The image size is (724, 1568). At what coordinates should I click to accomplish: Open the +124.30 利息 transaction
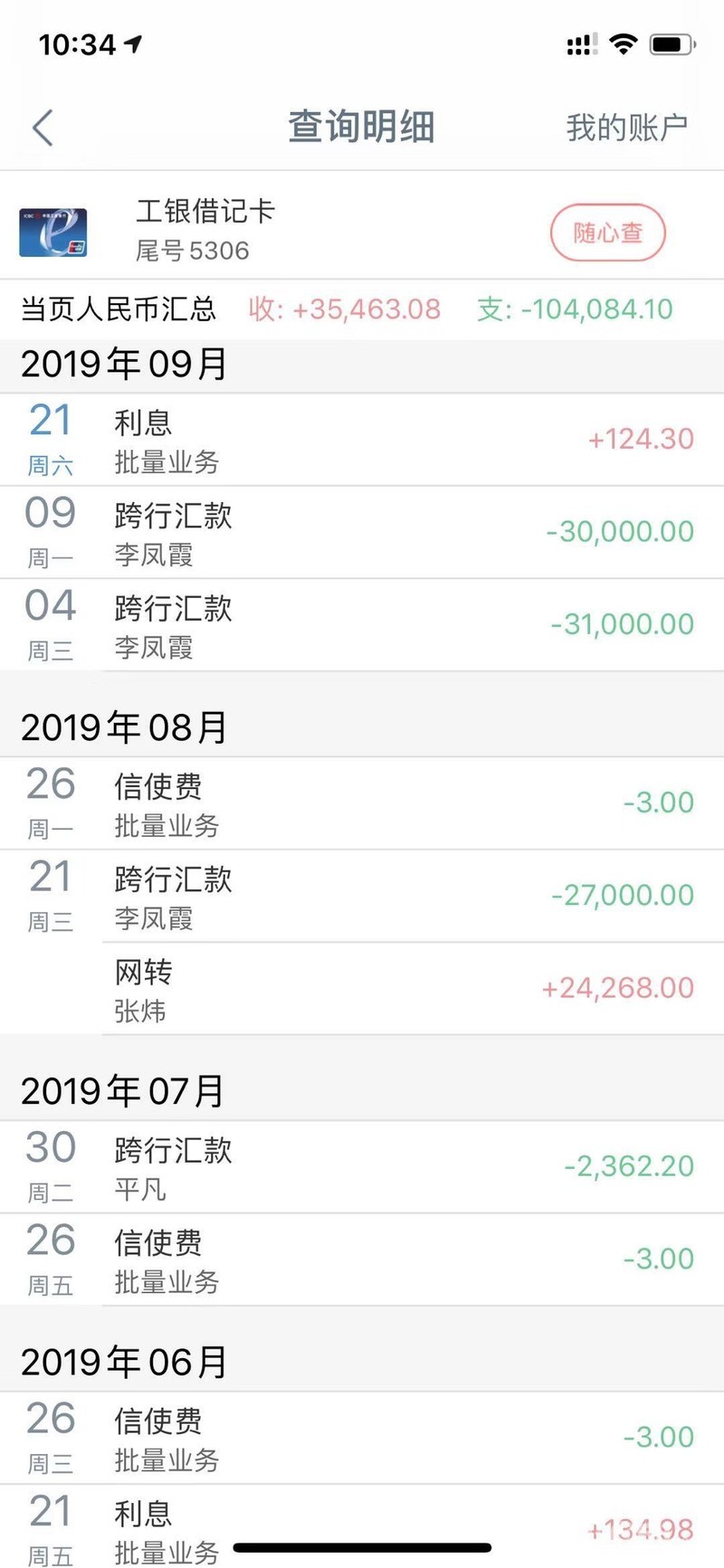pos(362,440)
